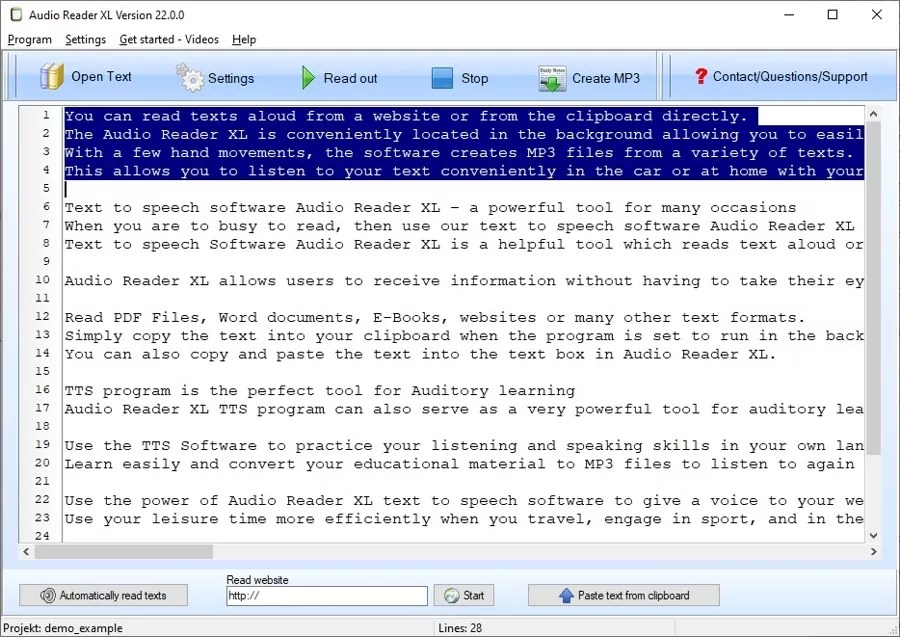The image size is (900, 637).
Task: Click the Start button for Read website
Action: [x=464, y=595]
